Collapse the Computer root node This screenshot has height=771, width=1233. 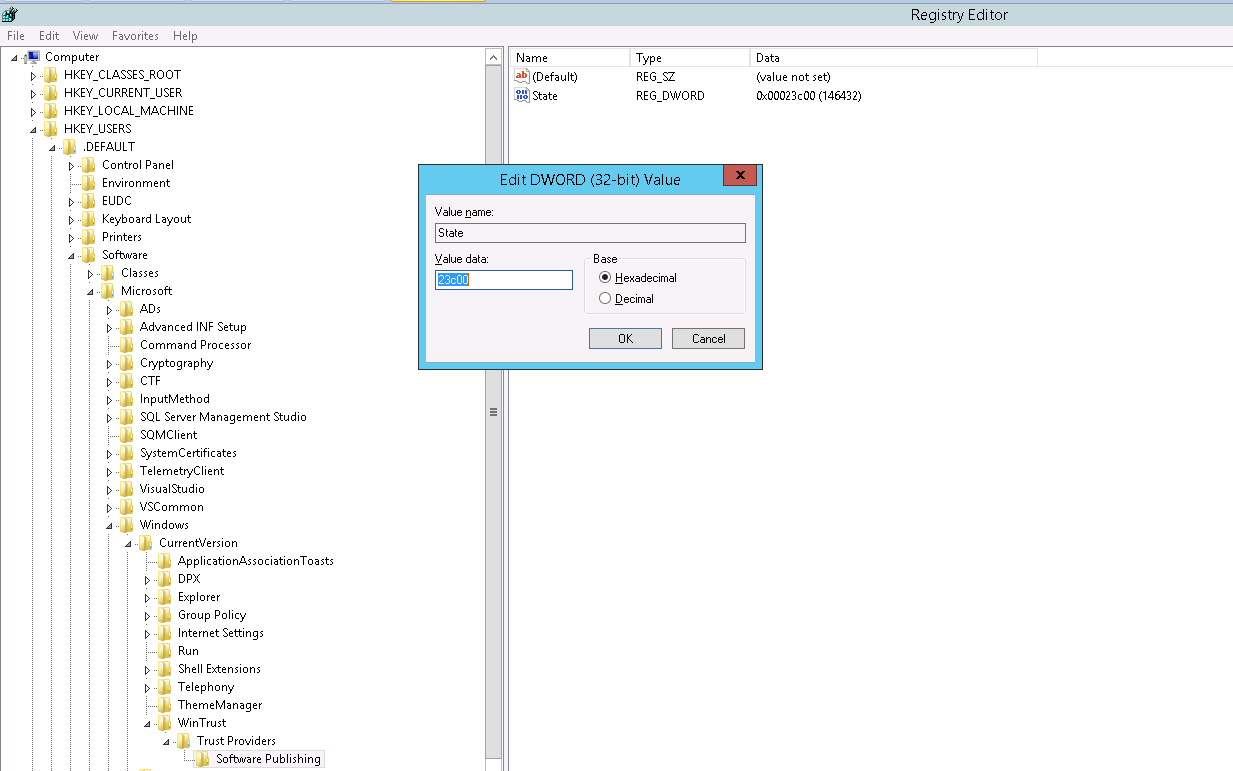(15, 58)
